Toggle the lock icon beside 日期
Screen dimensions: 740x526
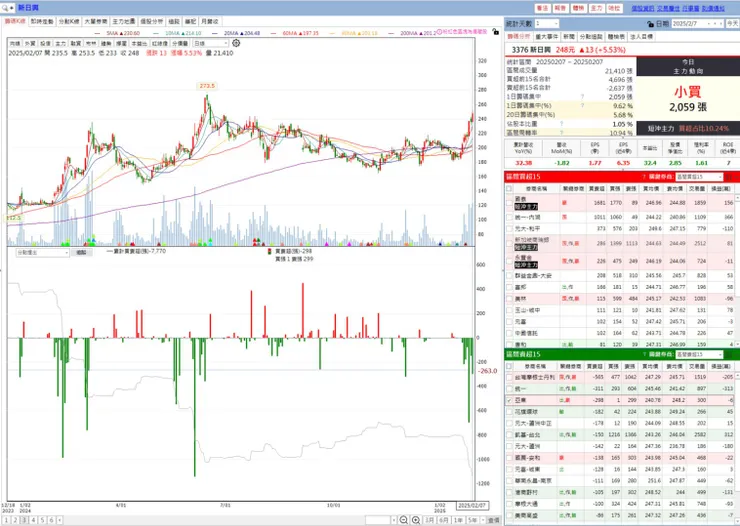pyautogui.click(x=650, y=24)
